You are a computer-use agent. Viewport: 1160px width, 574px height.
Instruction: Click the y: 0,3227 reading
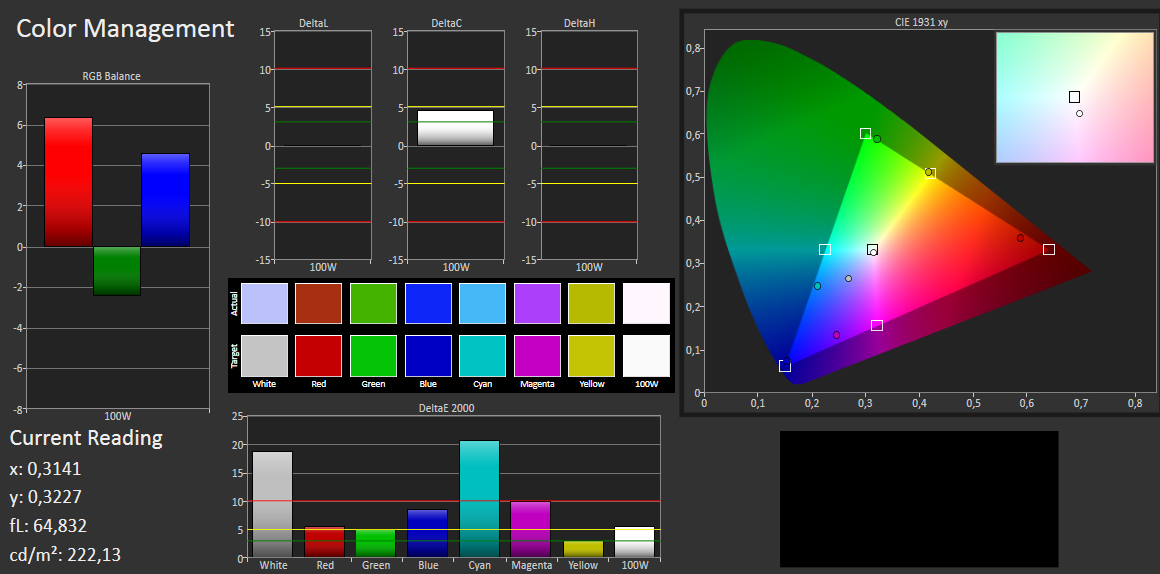pos(45,497)
